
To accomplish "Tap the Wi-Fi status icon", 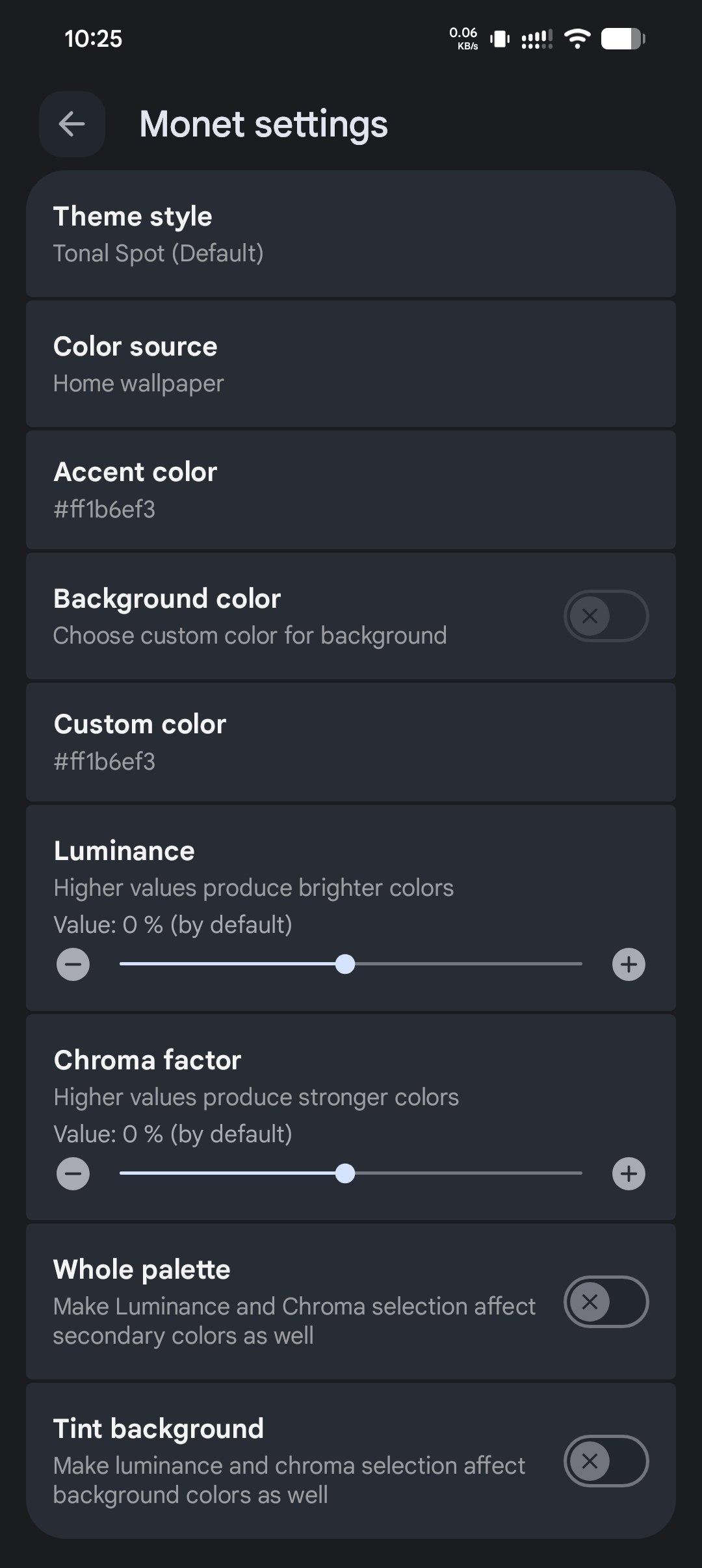I will click(x=577, y=39).
